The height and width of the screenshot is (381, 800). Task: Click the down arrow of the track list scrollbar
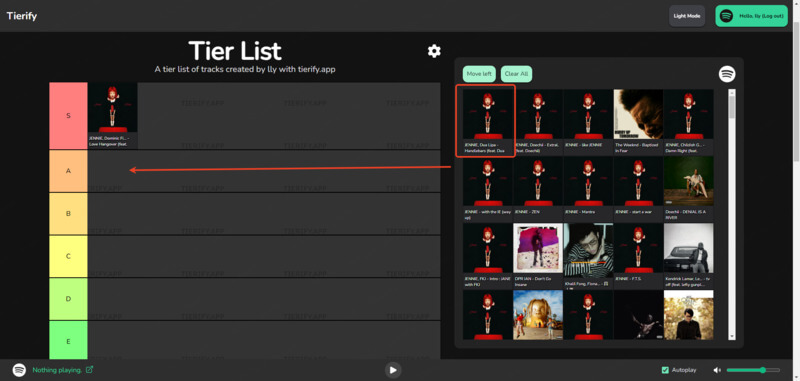click(x=732, y=336)
